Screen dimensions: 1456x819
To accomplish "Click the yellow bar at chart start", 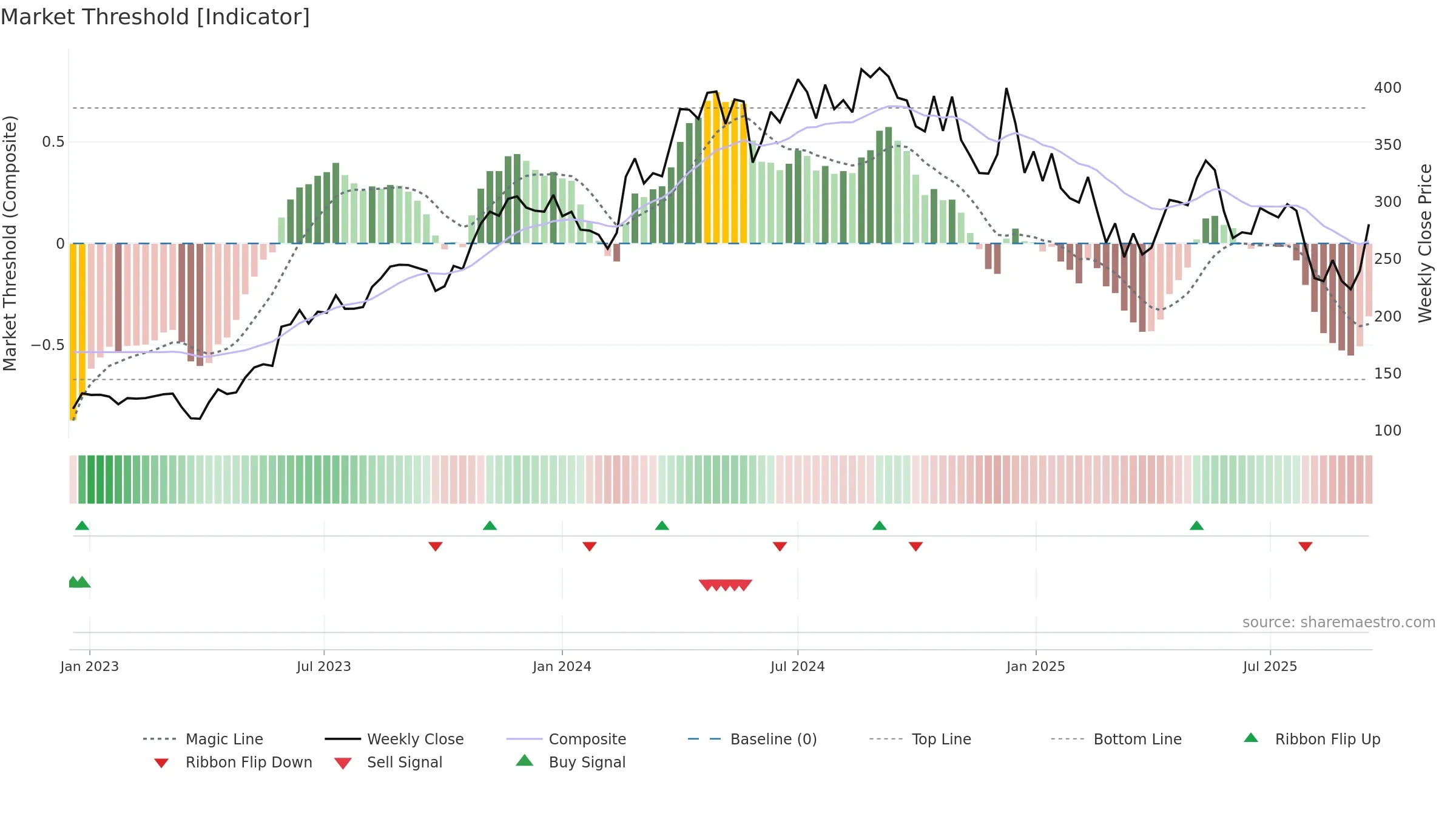I will click(73, 332).
